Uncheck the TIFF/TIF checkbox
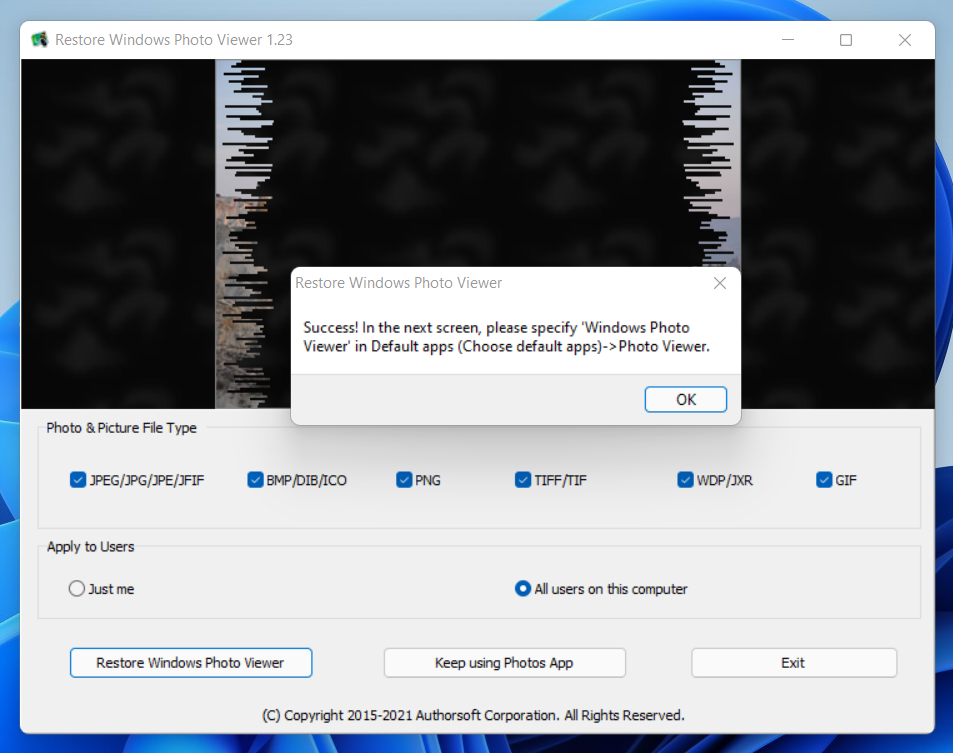 523,480
